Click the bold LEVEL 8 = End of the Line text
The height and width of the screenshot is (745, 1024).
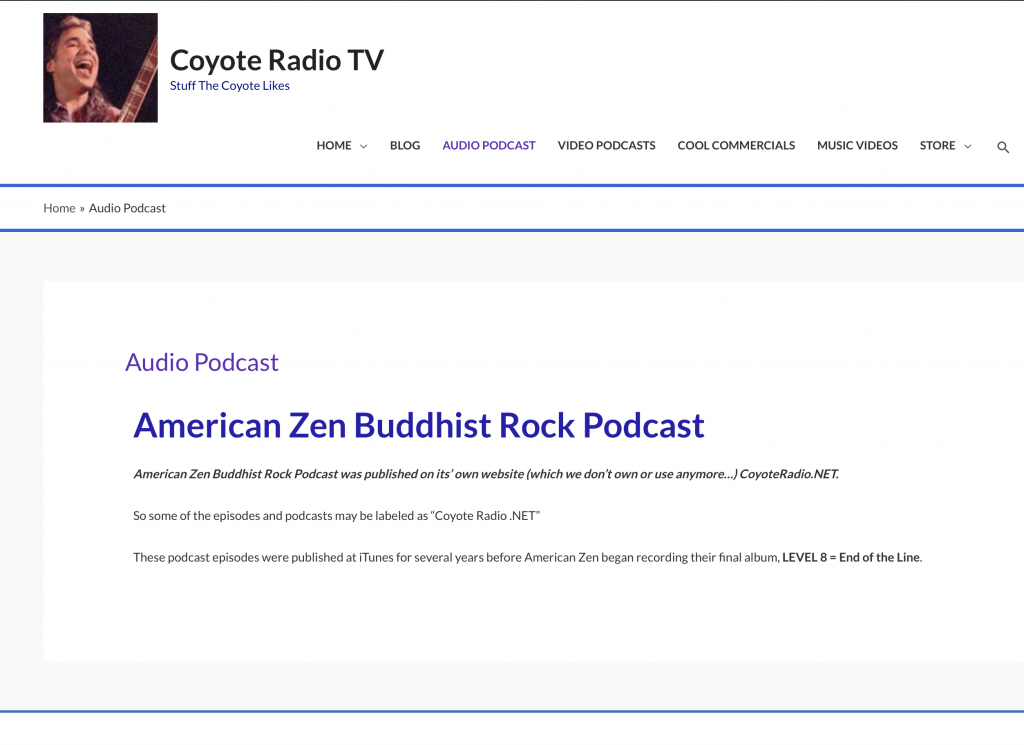pos(851,558)
